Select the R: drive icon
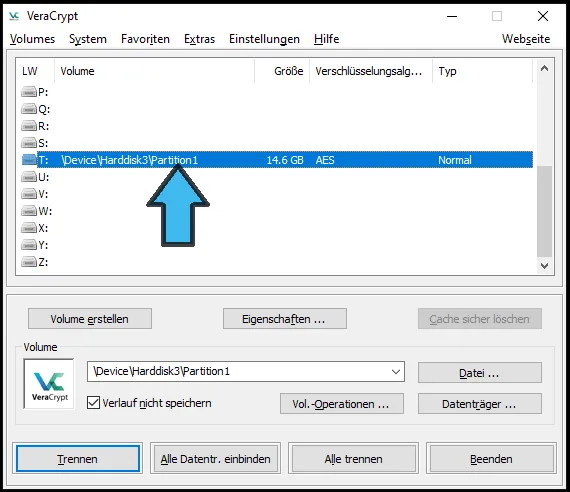 [29, 126]
